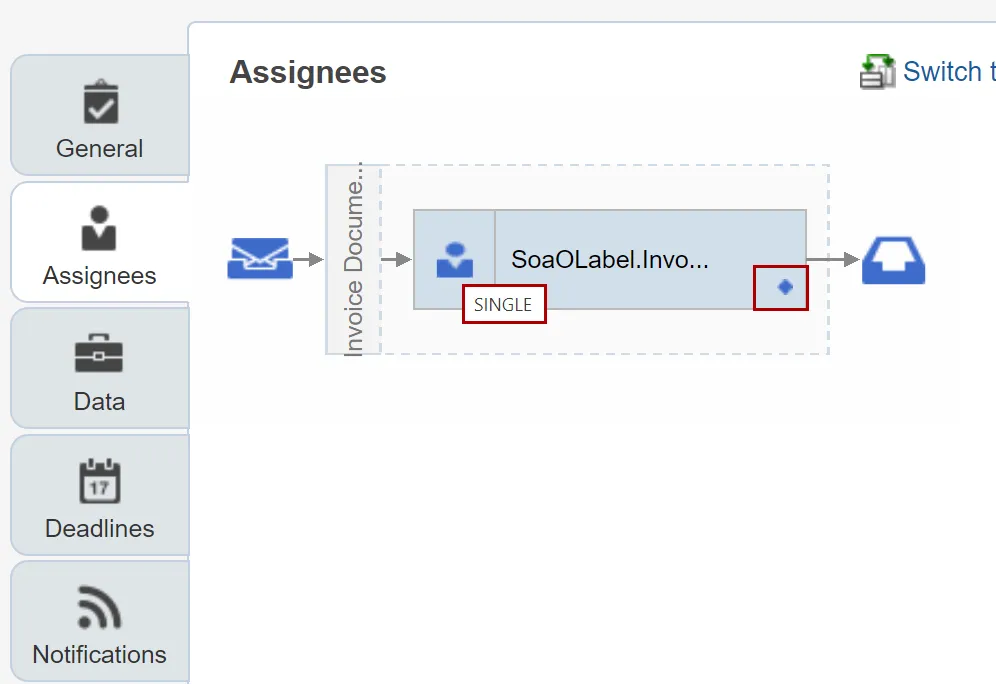Open the Data tab by its label
The width and height of the screenshot is (996, 684).
(100, 402)
